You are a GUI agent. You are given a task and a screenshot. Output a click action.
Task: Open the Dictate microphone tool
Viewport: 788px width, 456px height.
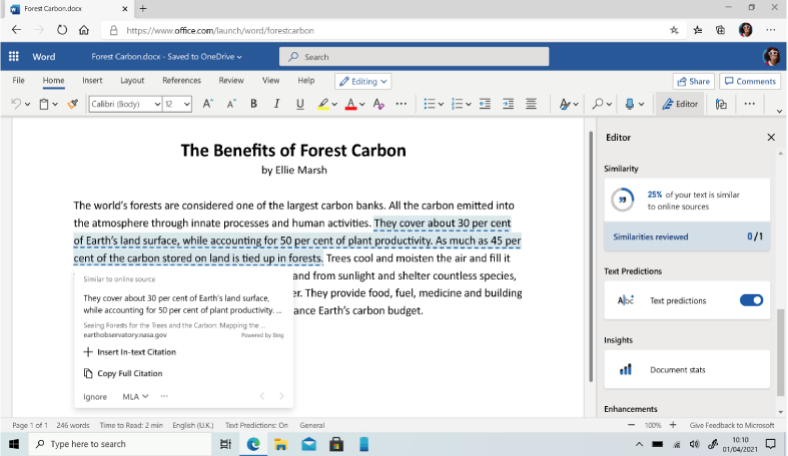(x=630, y=104)
